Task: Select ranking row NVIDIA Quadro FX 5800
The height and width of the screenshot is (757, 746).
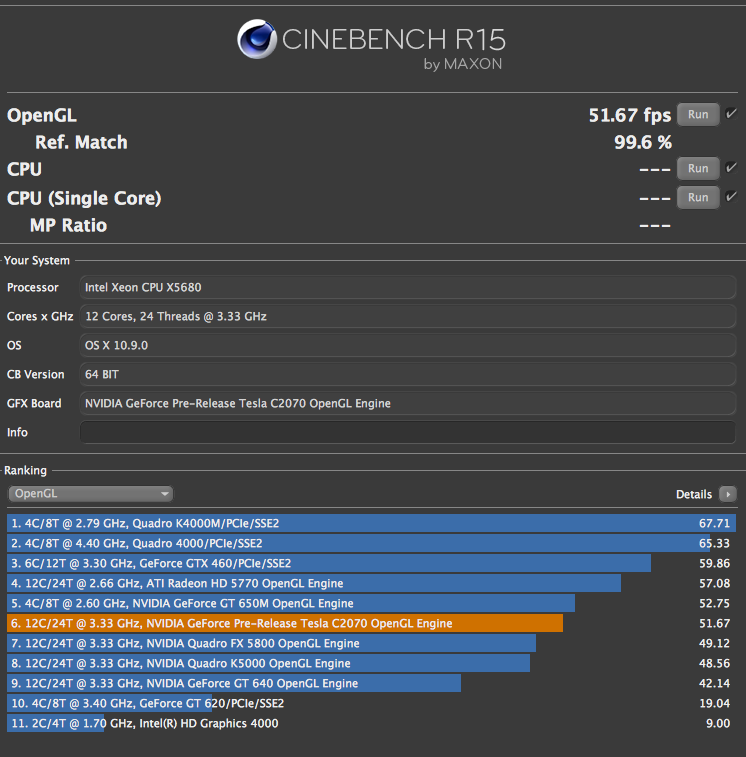Action: point(371,644)
